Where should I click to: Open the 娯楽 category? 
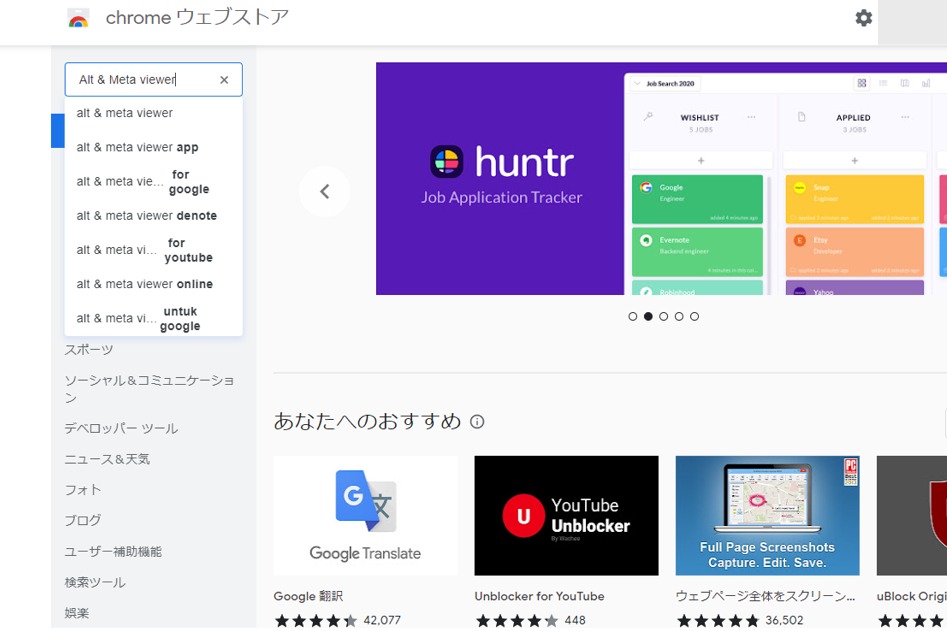point(77,613)
